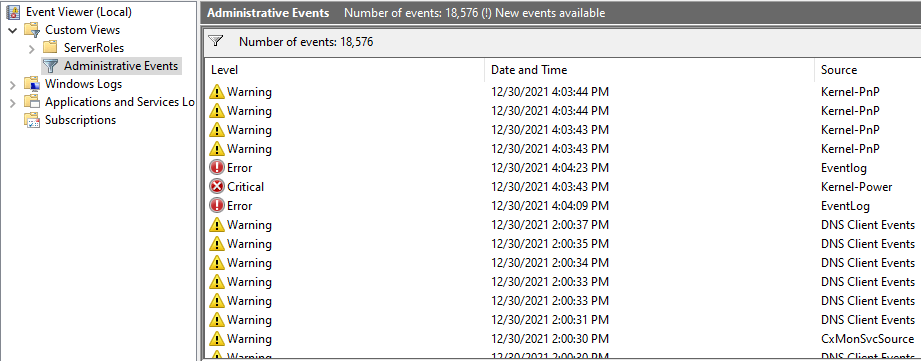This screenshot has width=921, height=361.
Task: Click the CxMonSvcSource source cell
Action: (868, 339)
